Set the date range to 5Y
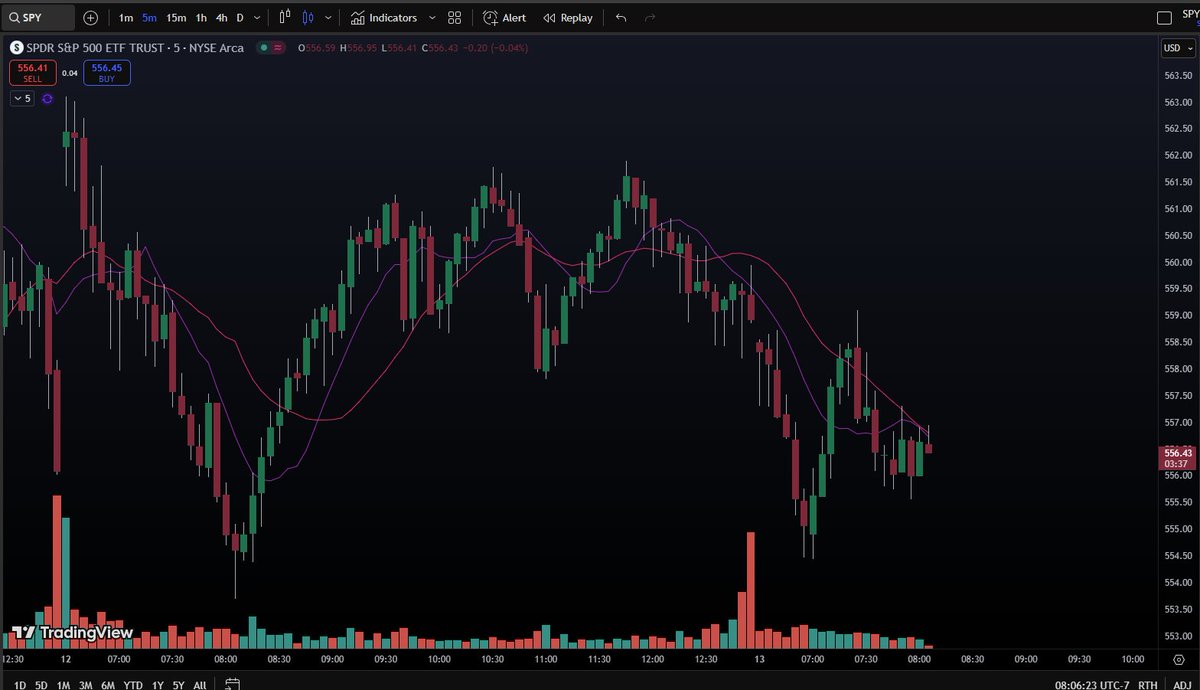The width and height of the screenshot is (1200, 690). coord(178,685)
